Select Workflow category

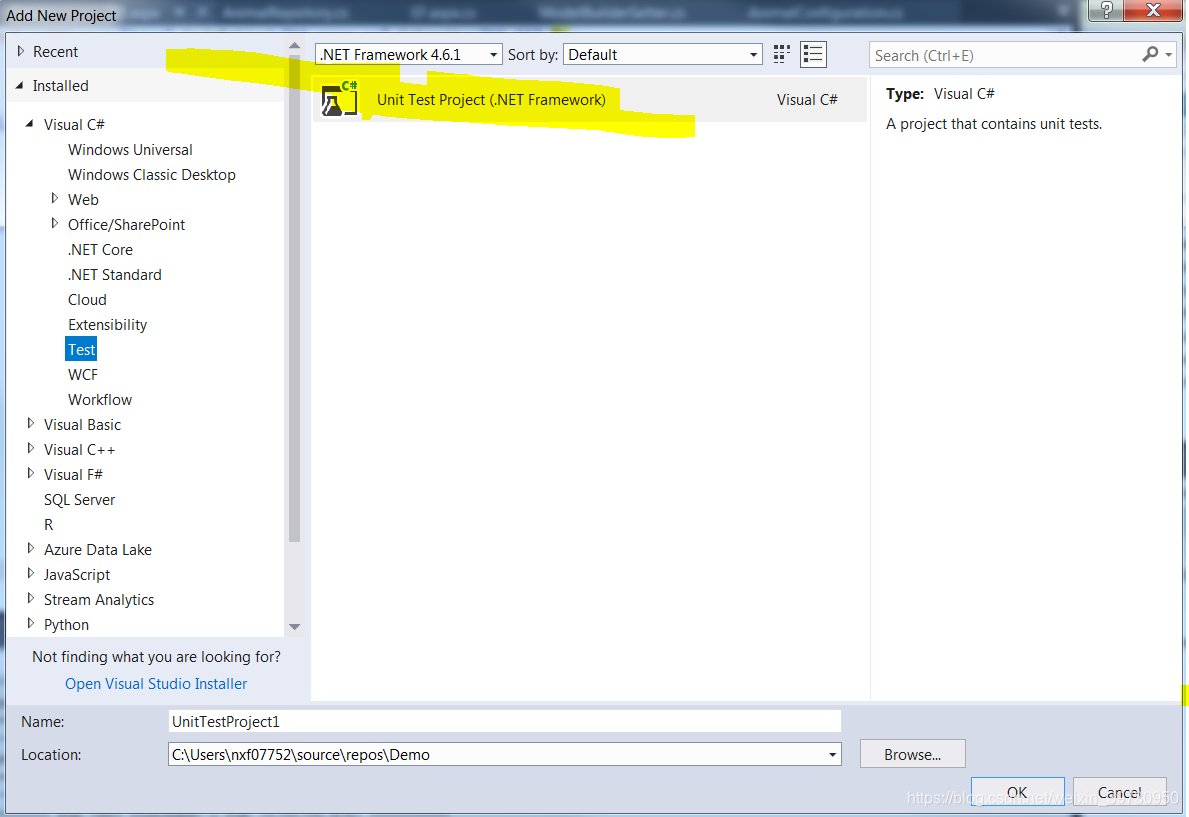click(100, 400)
